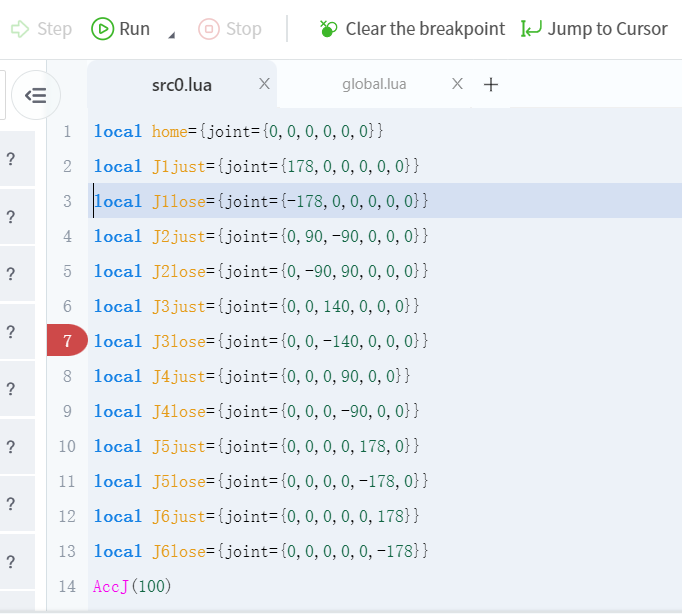Close the src0.lua tab
The width and height of the screenshot is (682, 614).
pyautogui.click(x=264, y=85)
